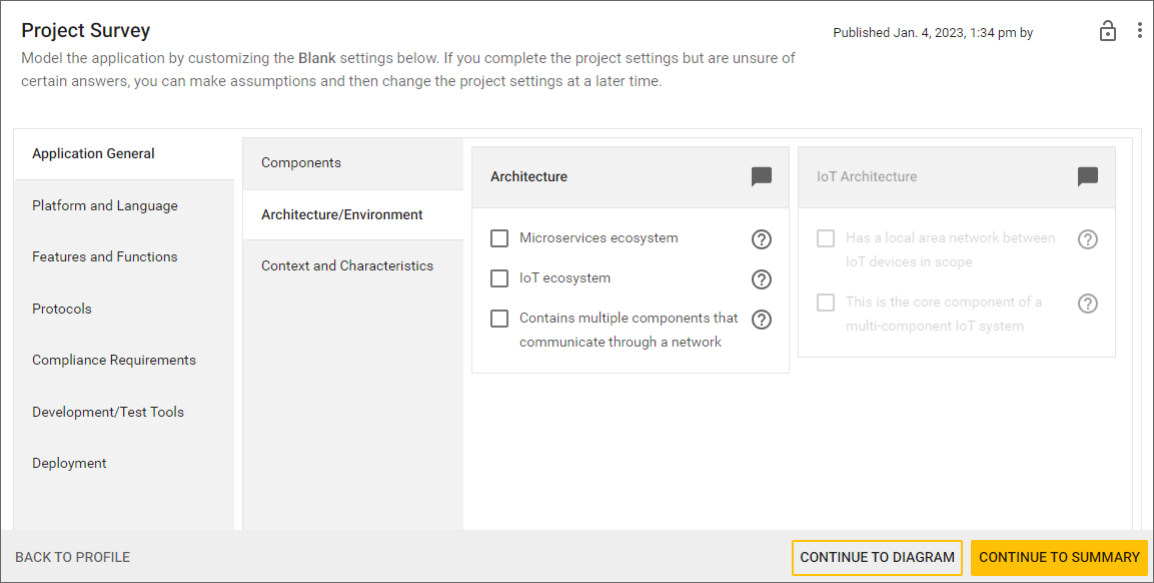The width and height of the screenshot is (1154, 583).
Task: Select the Components subsection
Action: point(301,163)
